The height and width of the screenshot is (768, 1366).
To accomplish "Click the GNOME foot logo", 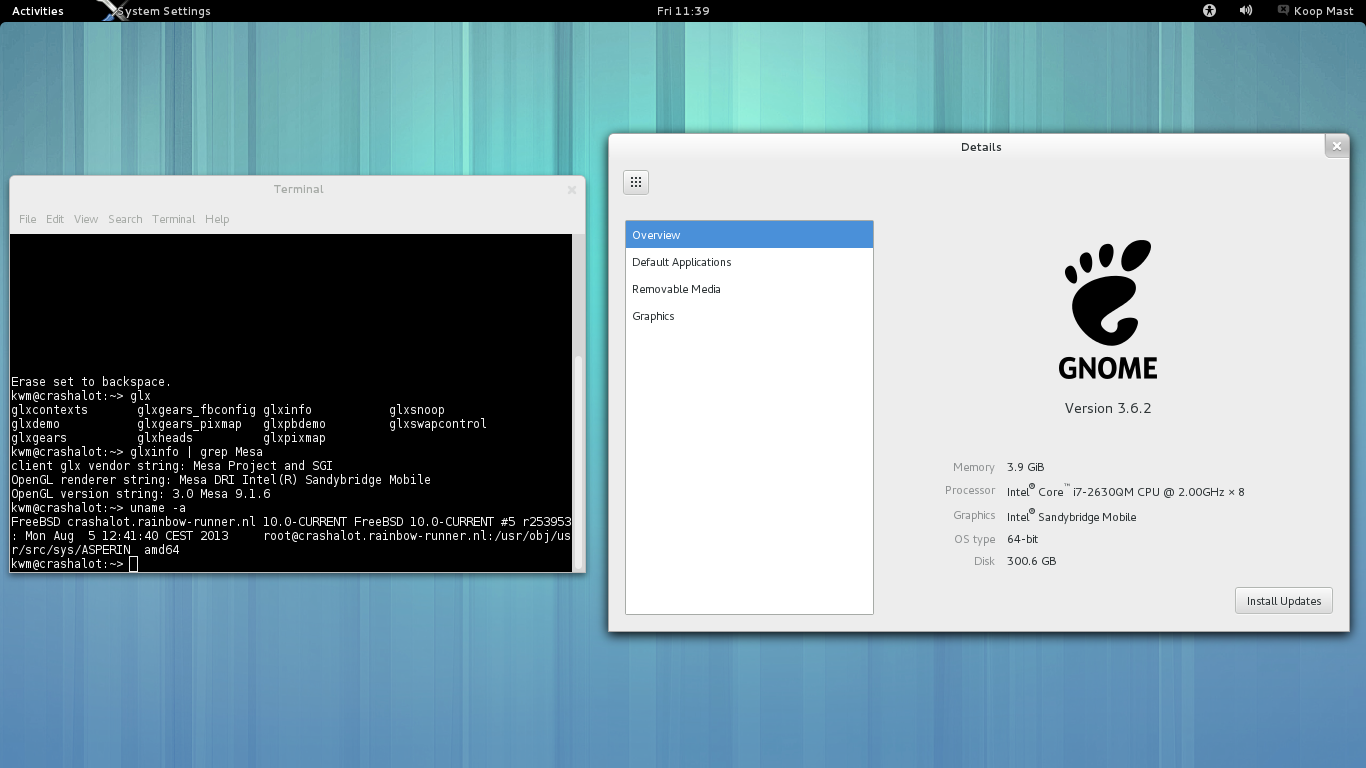I will point(1107,293).
